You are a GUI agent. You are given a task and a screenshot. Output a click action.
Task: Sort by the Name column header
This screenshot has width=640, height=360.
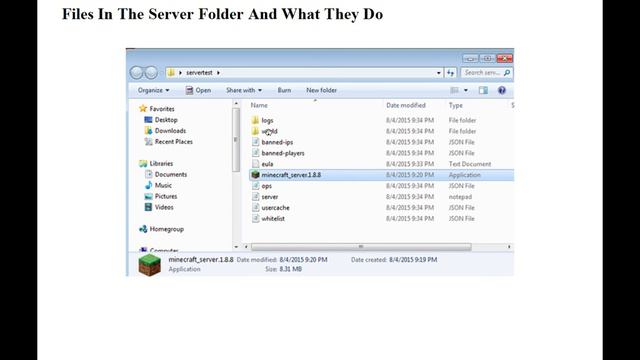coord(259,105)
